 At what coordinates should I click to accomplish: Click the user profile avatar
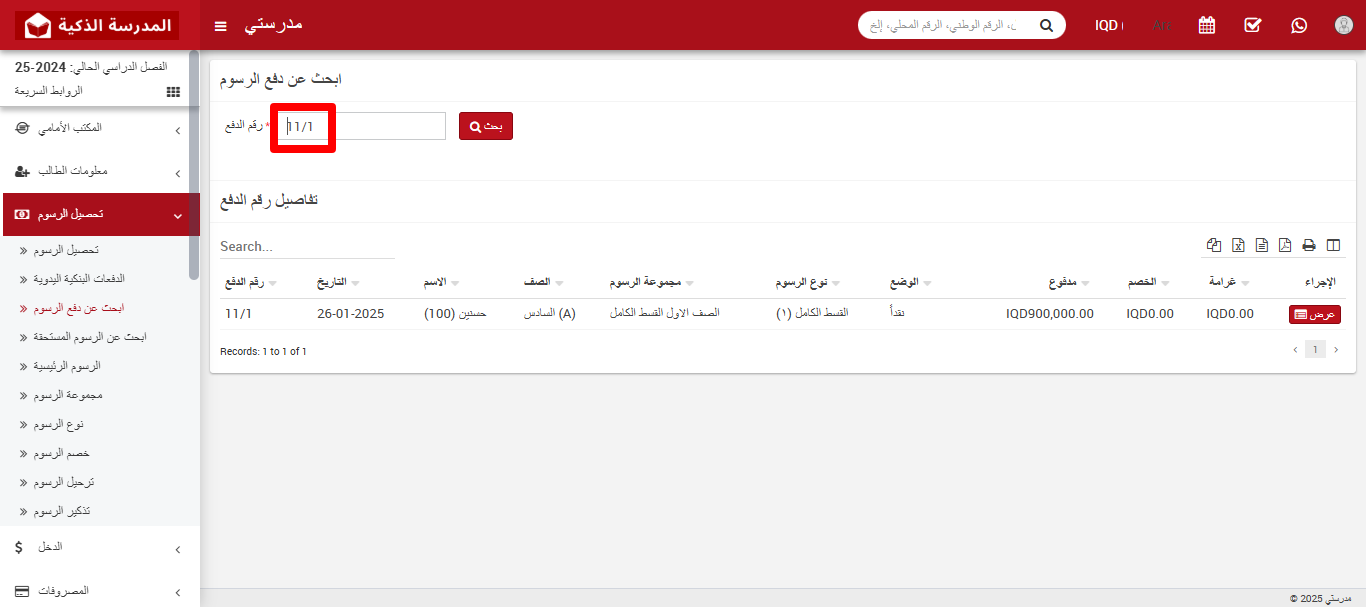click(1343, 25)
